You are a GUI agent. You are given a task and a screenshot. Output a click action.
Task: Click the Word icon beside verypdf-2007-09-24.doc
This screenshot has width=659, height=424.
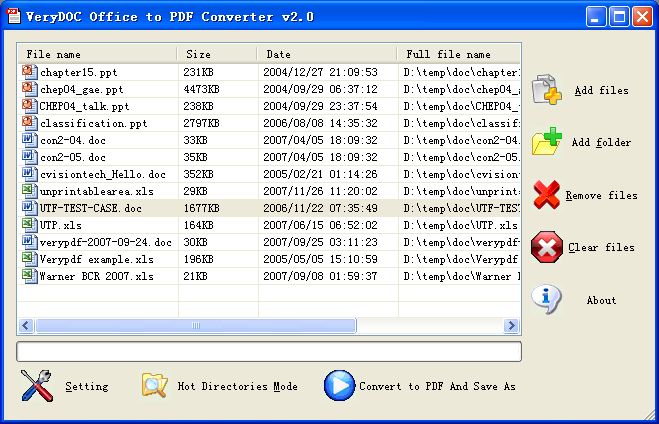click(29, 242)
